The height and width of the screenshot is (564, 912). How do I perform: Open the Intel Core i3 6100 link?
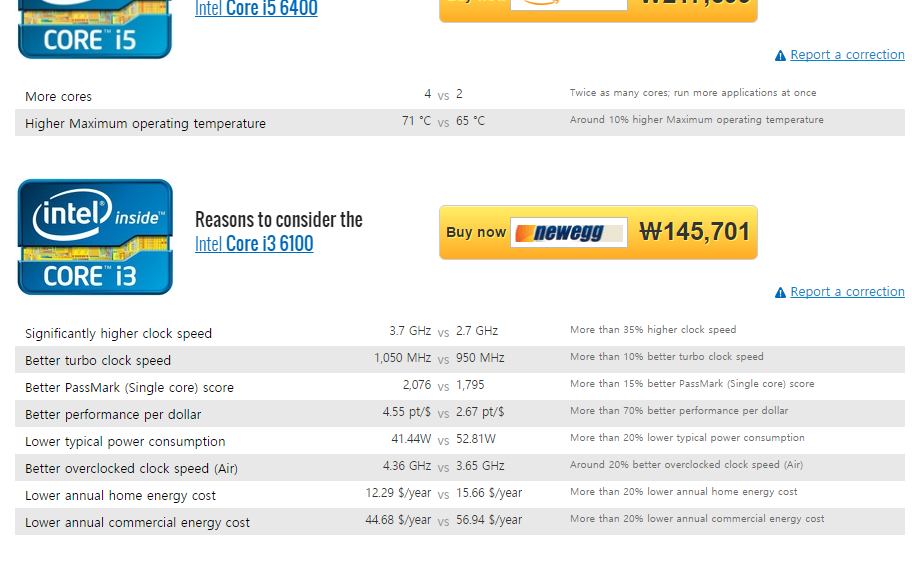pos(254,244)
